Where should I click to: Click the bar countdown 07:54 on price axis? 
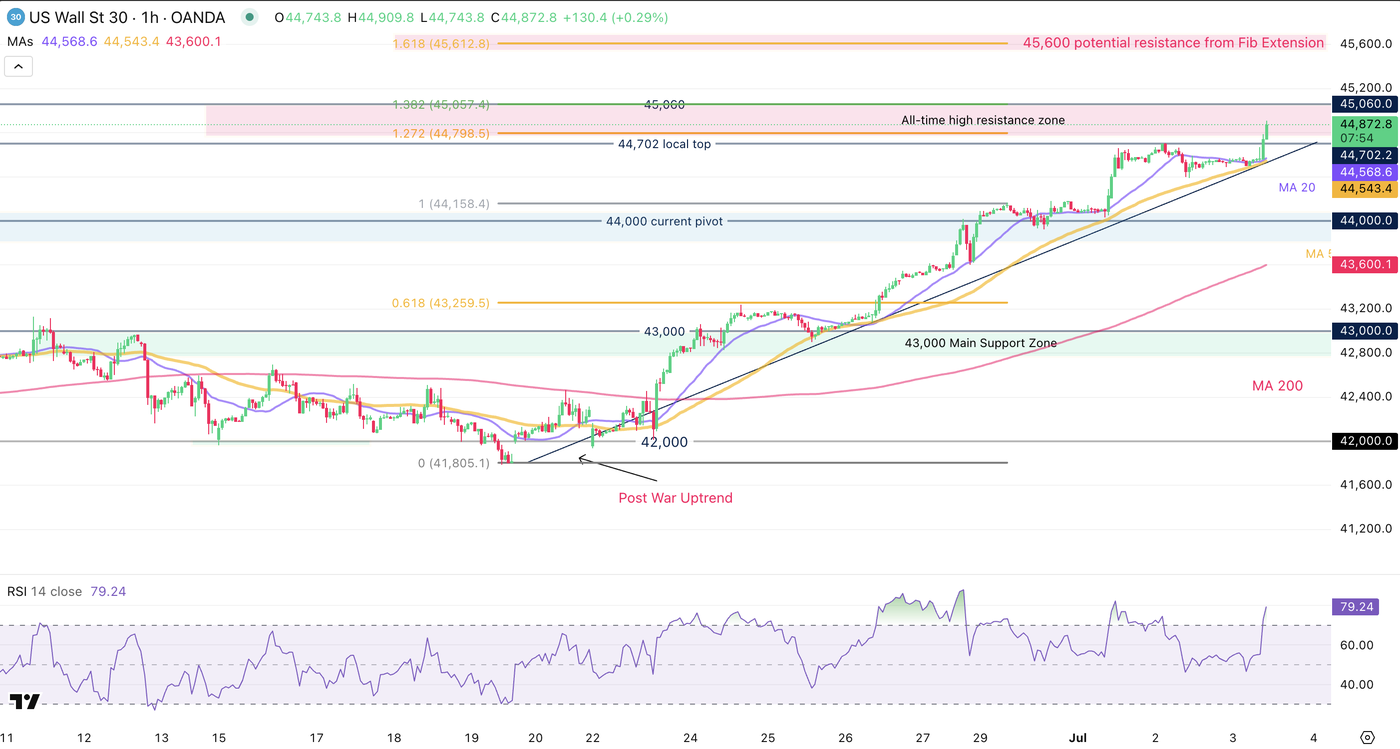tap(1356, 138)
